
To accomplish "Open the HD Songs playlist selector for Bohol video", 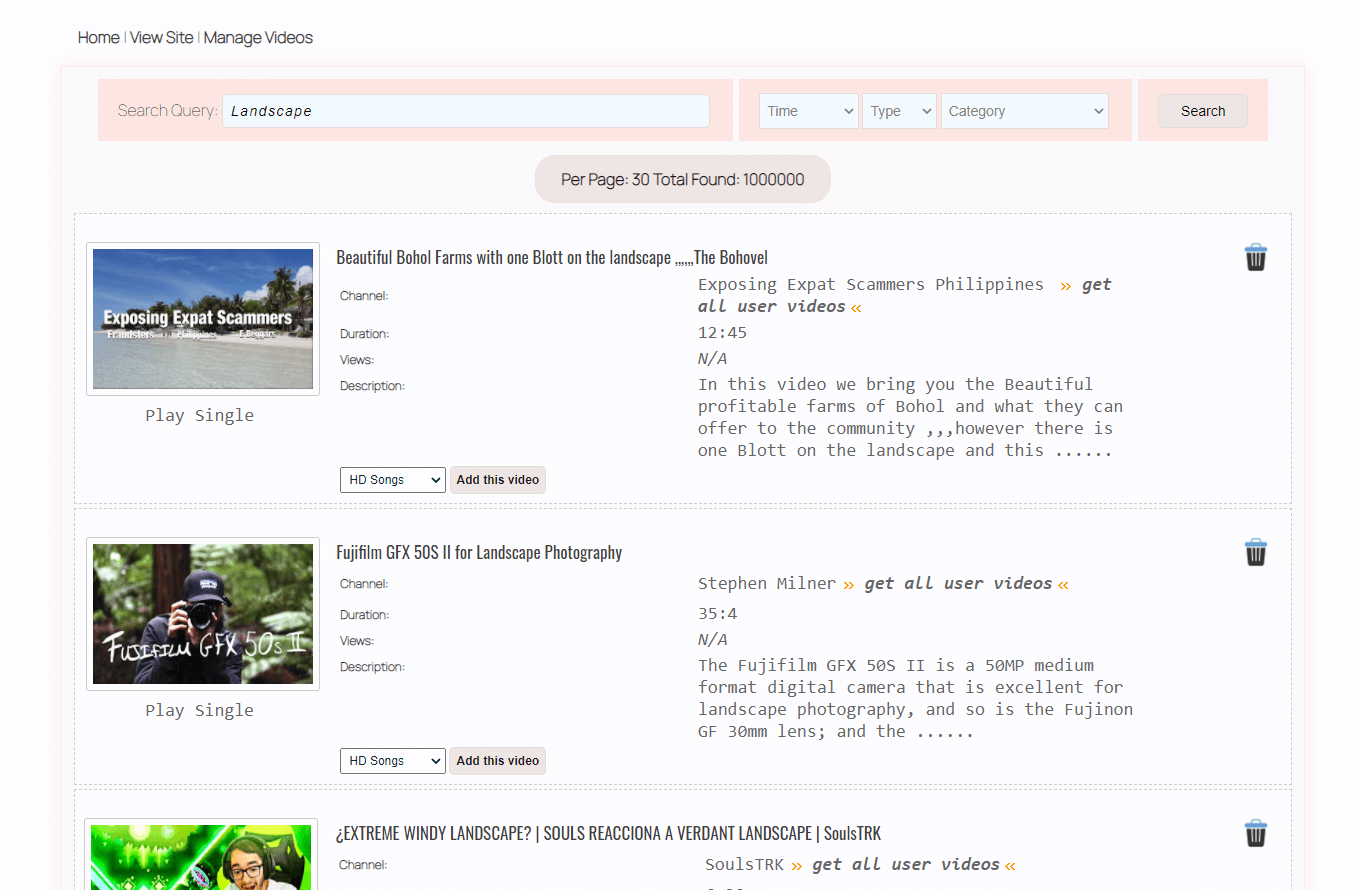I will click(392, 480).
